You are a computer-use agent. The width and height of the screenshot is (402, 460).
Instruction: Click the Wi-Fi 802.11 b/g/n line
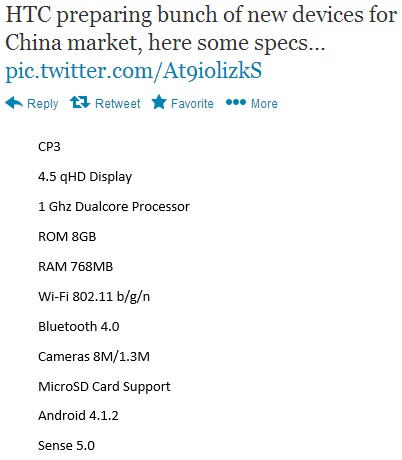(x=94, y=297)
